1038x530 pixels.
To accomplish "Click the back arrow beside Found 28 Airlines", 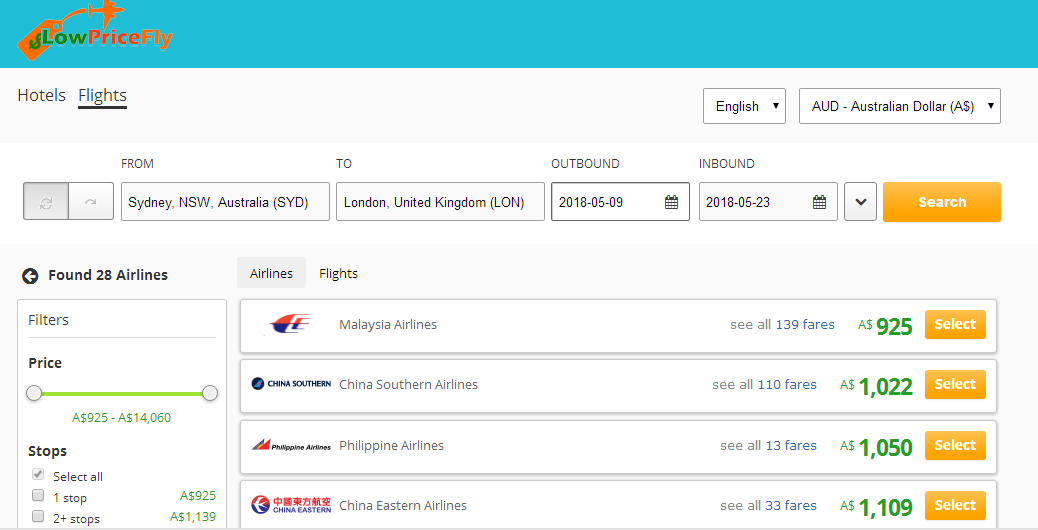I will (x=30, y=275).
